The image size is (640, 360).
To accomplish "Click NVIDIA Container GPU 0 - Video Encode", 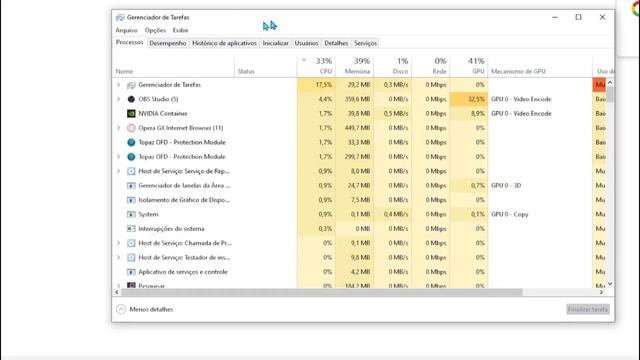I will (521, 113).
